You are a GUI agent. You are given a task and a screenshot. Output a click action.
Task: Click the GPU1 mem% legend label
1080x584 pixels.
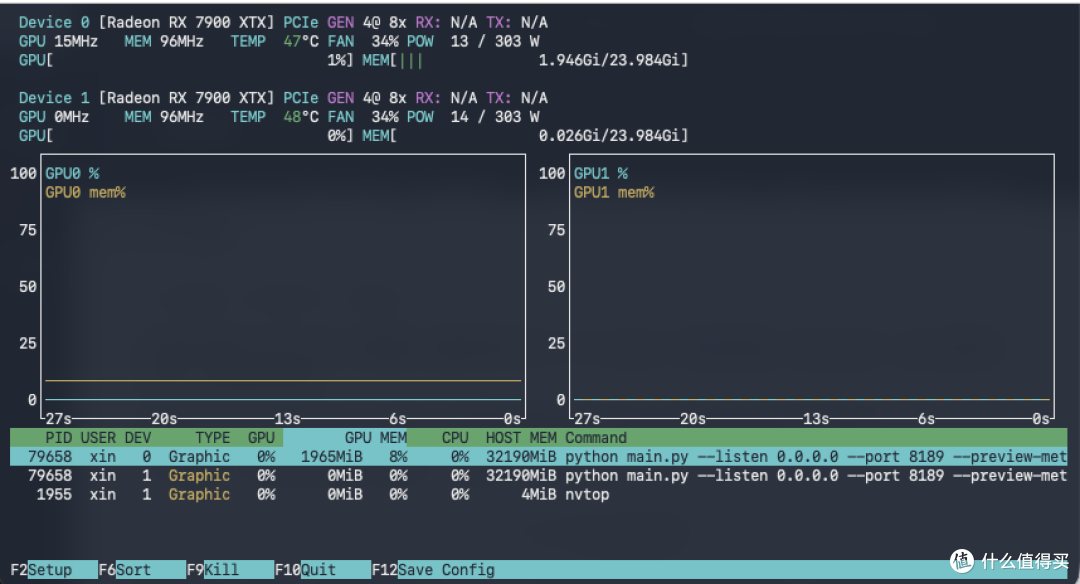(x=614, y=192)
